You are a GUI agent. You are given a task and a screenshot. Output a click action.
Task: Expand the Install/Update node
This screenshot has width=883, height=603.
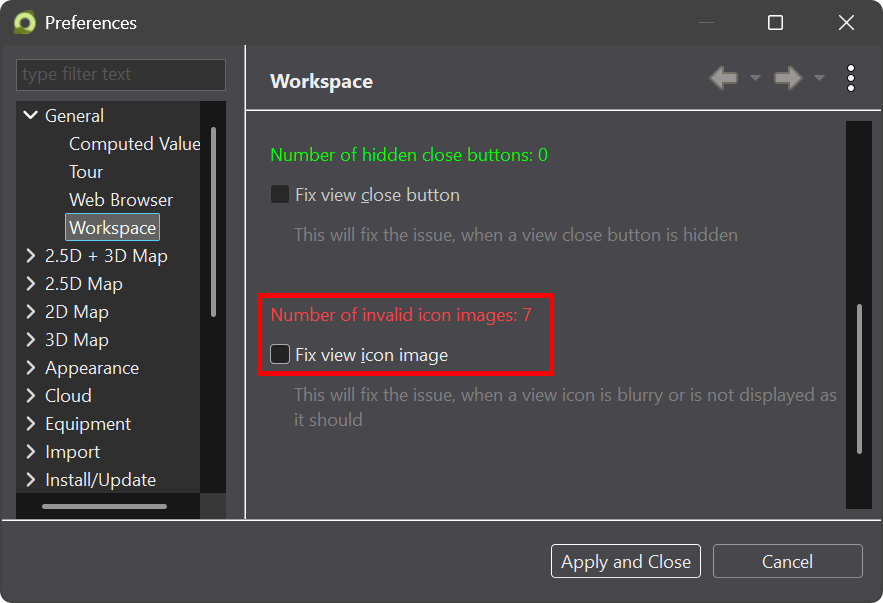tap(30, 480)
